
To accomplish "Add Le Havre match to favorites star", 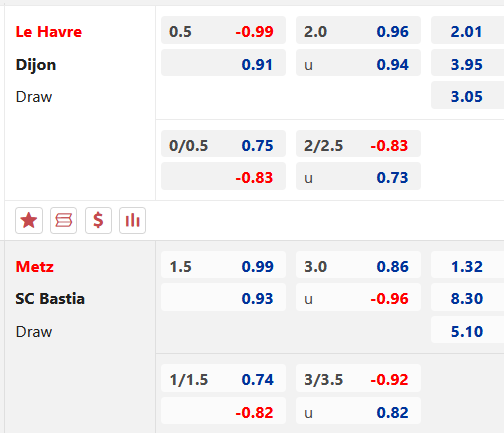I will (29, 220).
